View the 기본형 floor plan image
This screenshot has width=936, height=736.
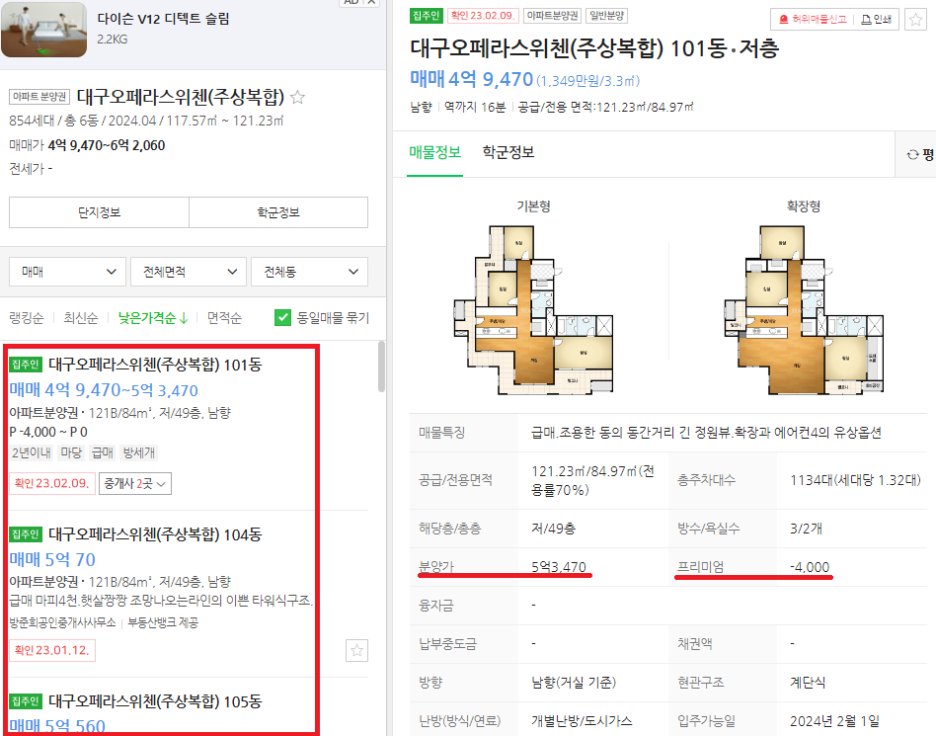coord(534,309)
